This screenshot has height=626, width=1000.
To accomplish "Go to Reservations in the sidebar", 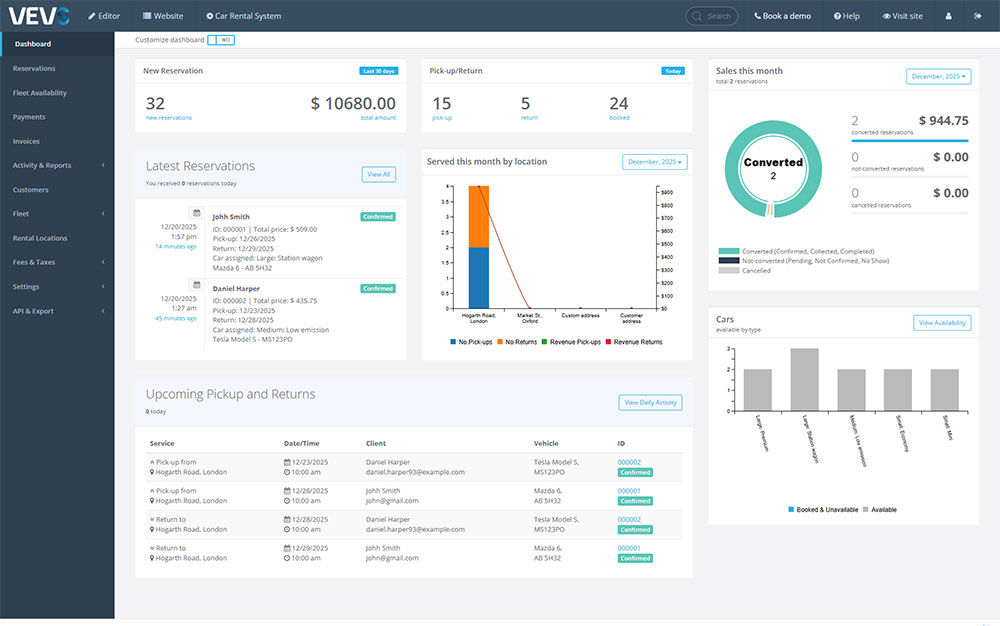I will [34, 68].
